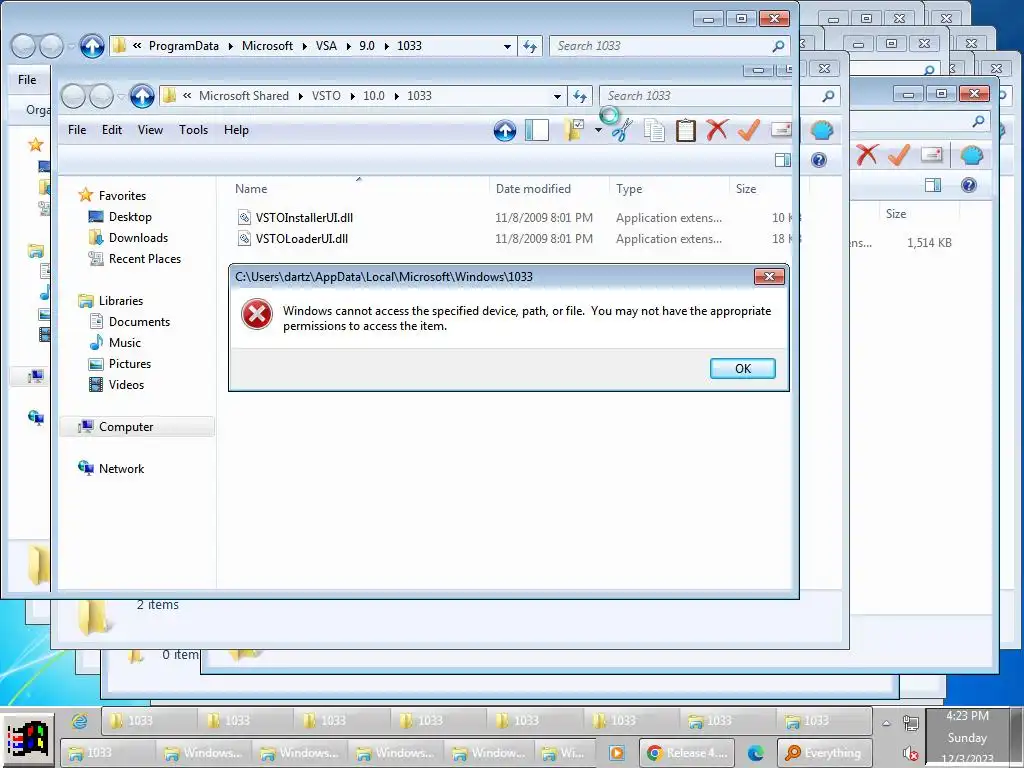The height and width of the screenshot is (768, 1024).
Task: Open the View menu
Action: pyautogui.click(x=150, y=130)
